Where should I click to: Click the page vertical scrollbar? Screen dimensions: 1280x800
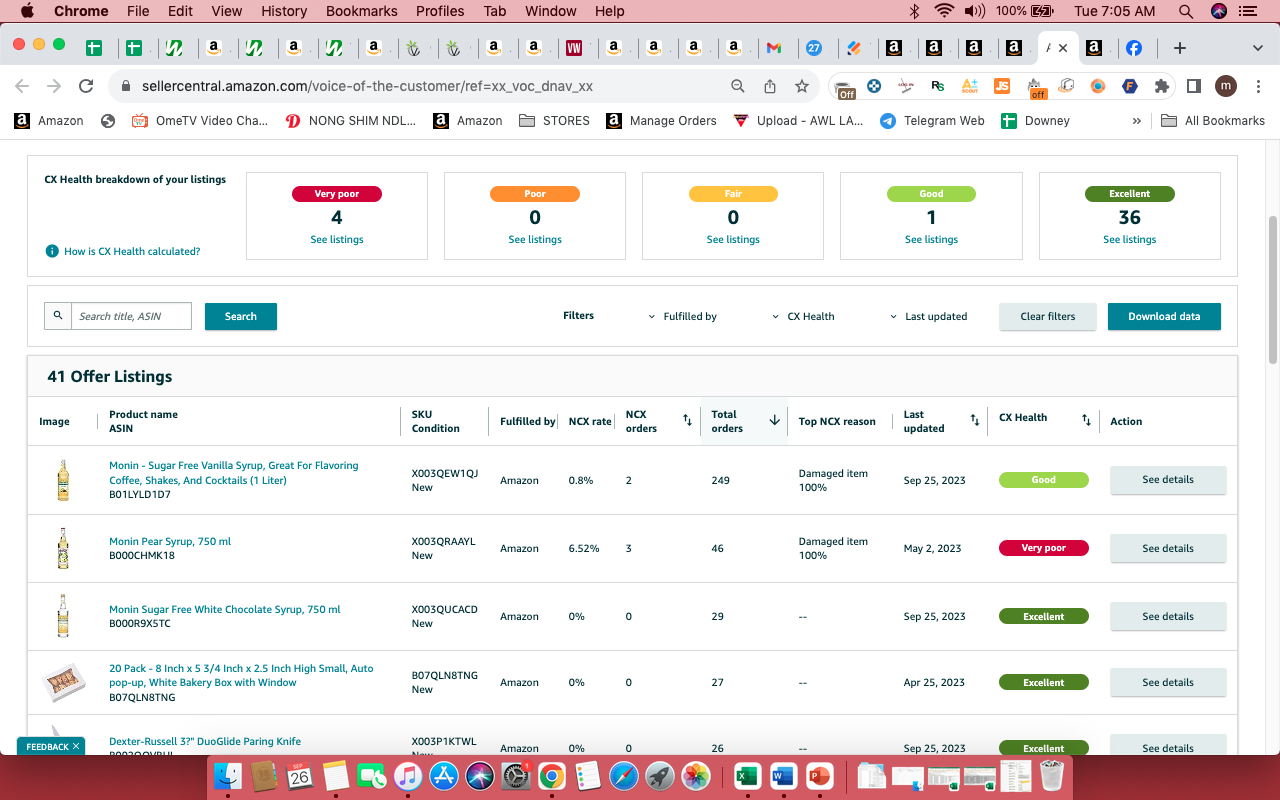pyautogui.click(x=1272, y=290)
